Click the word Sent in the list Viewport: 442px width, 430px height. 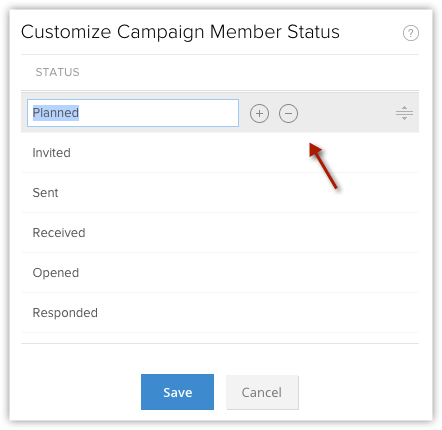(x=45, y=193)
